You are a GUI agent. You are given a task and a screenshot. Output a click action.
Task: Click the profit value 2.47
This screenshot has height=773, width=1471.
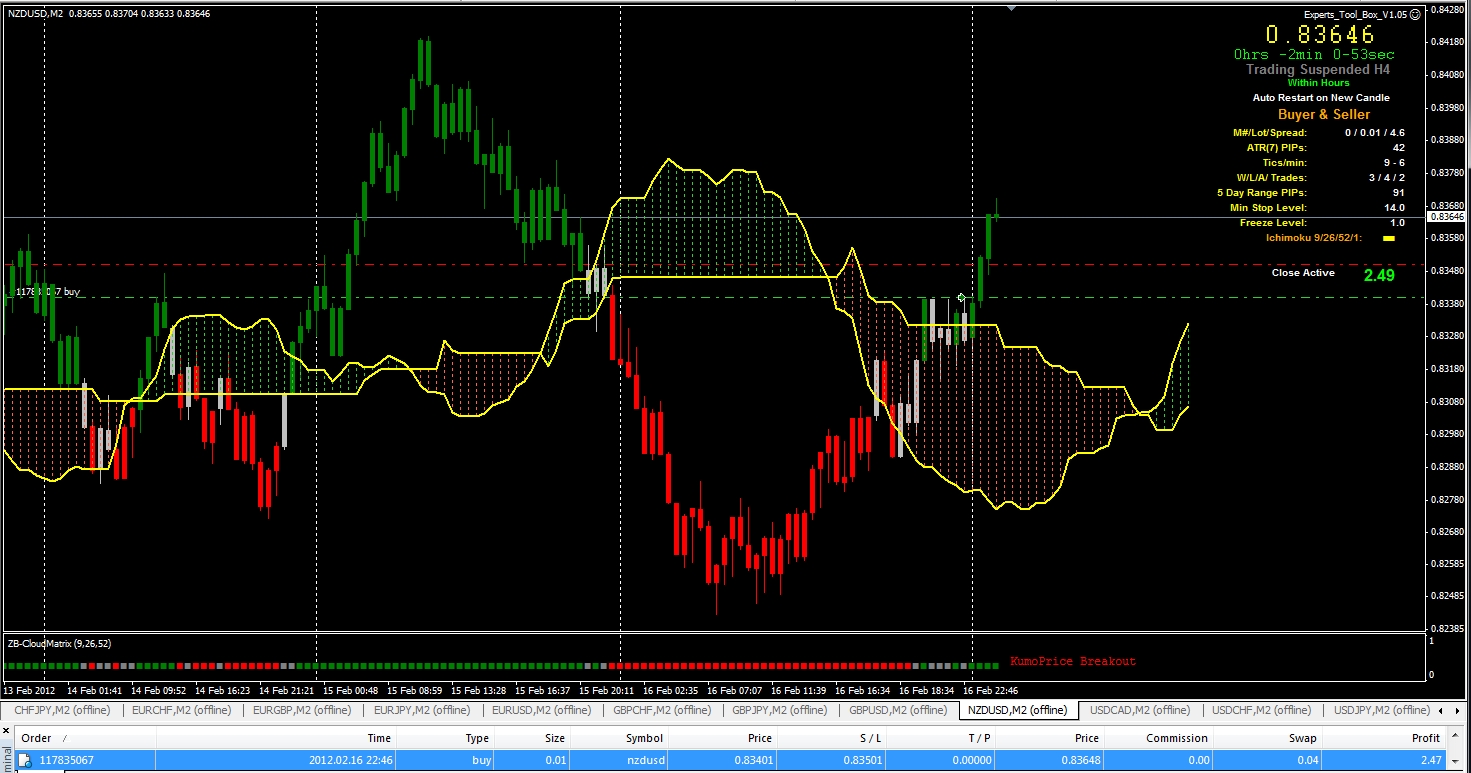click(x=1428, y=760)
